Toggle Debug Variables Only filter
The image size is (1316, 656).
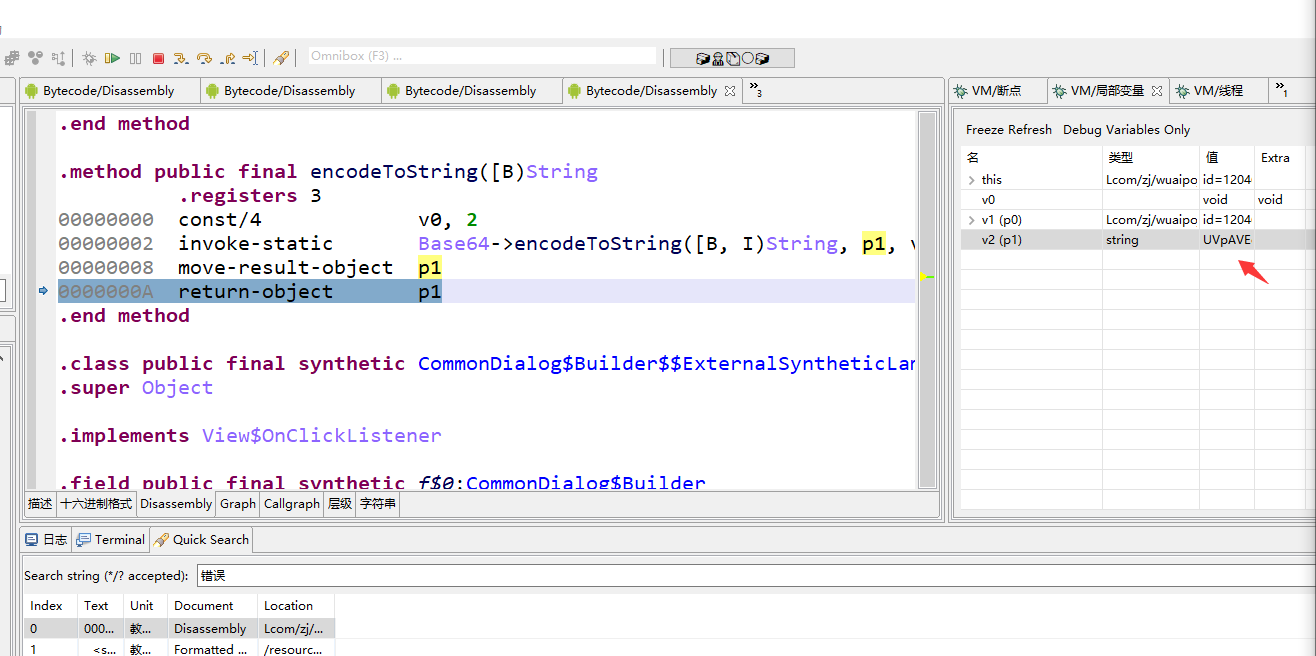coord(1126,130)
